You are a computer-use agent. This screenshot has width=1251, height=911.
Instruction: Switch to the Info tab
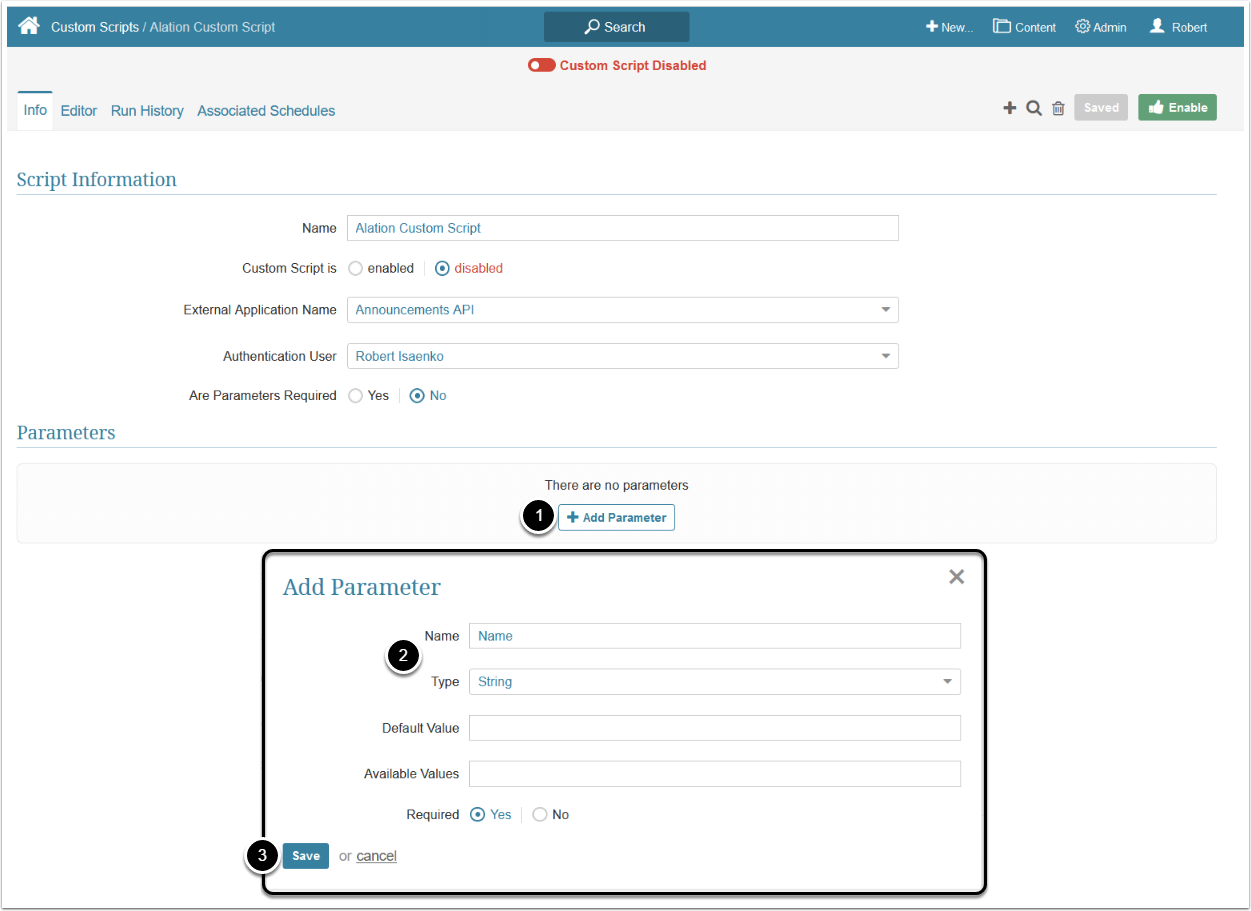pos(35,110)
